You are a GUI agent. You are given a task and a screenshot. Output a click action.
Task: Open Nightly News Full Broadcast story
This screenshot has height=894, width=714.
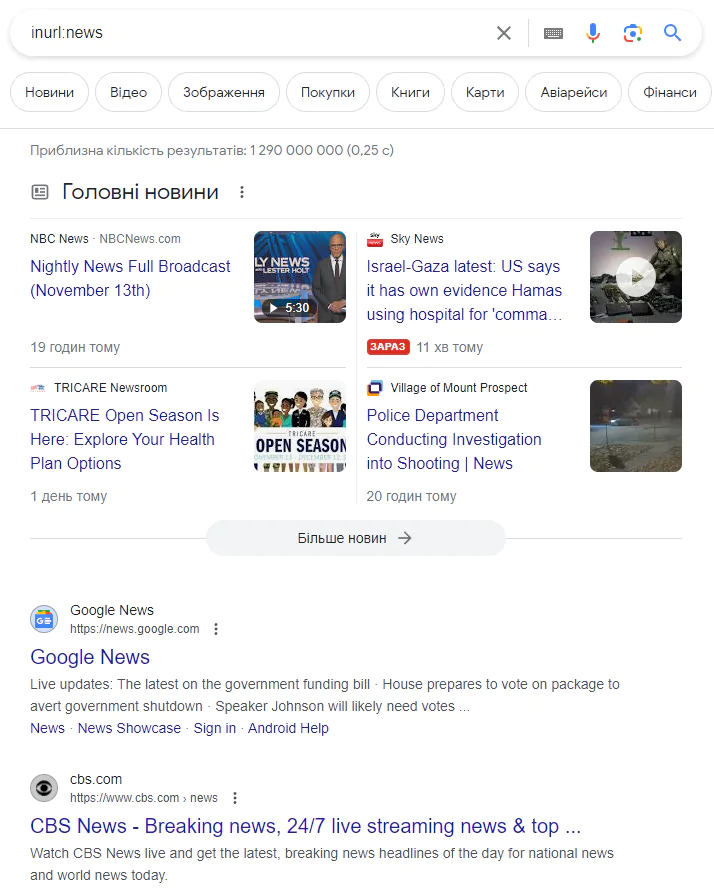130,278
